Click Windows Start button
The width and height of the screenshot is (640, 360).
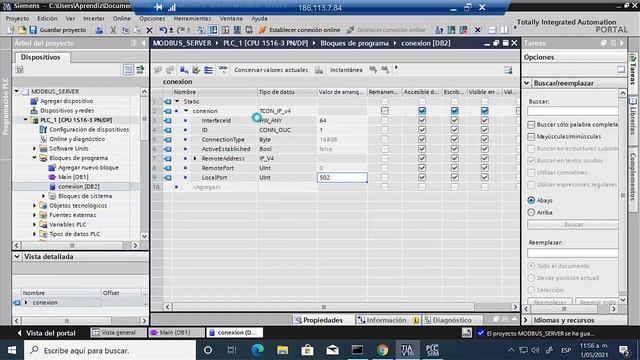click(12, 350)
